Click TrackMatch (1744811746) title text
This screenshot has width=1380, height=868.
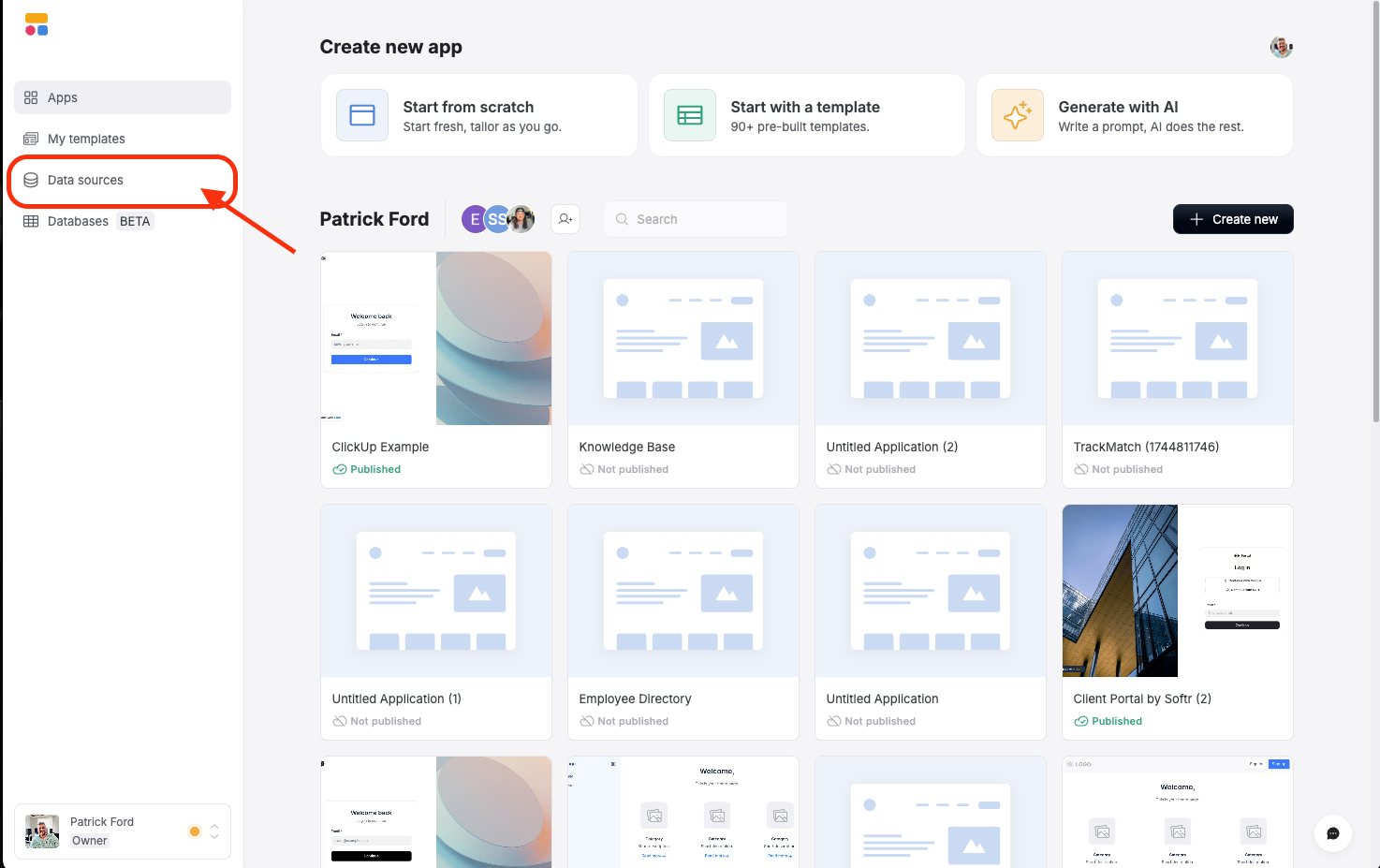(1146, 447)
